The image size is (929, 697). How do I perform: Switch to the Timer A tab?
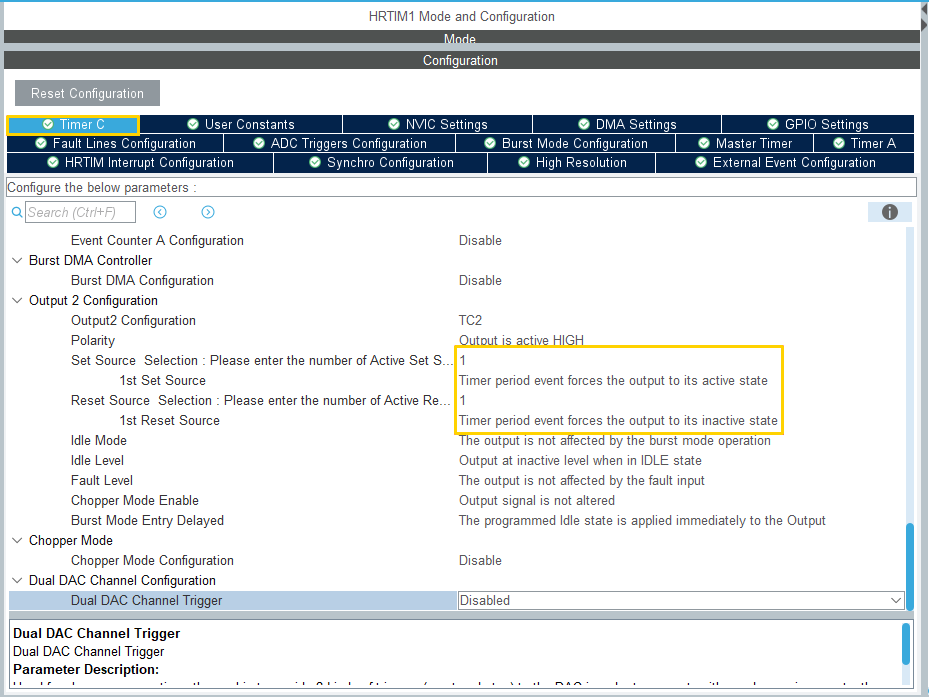click(864, 143)
